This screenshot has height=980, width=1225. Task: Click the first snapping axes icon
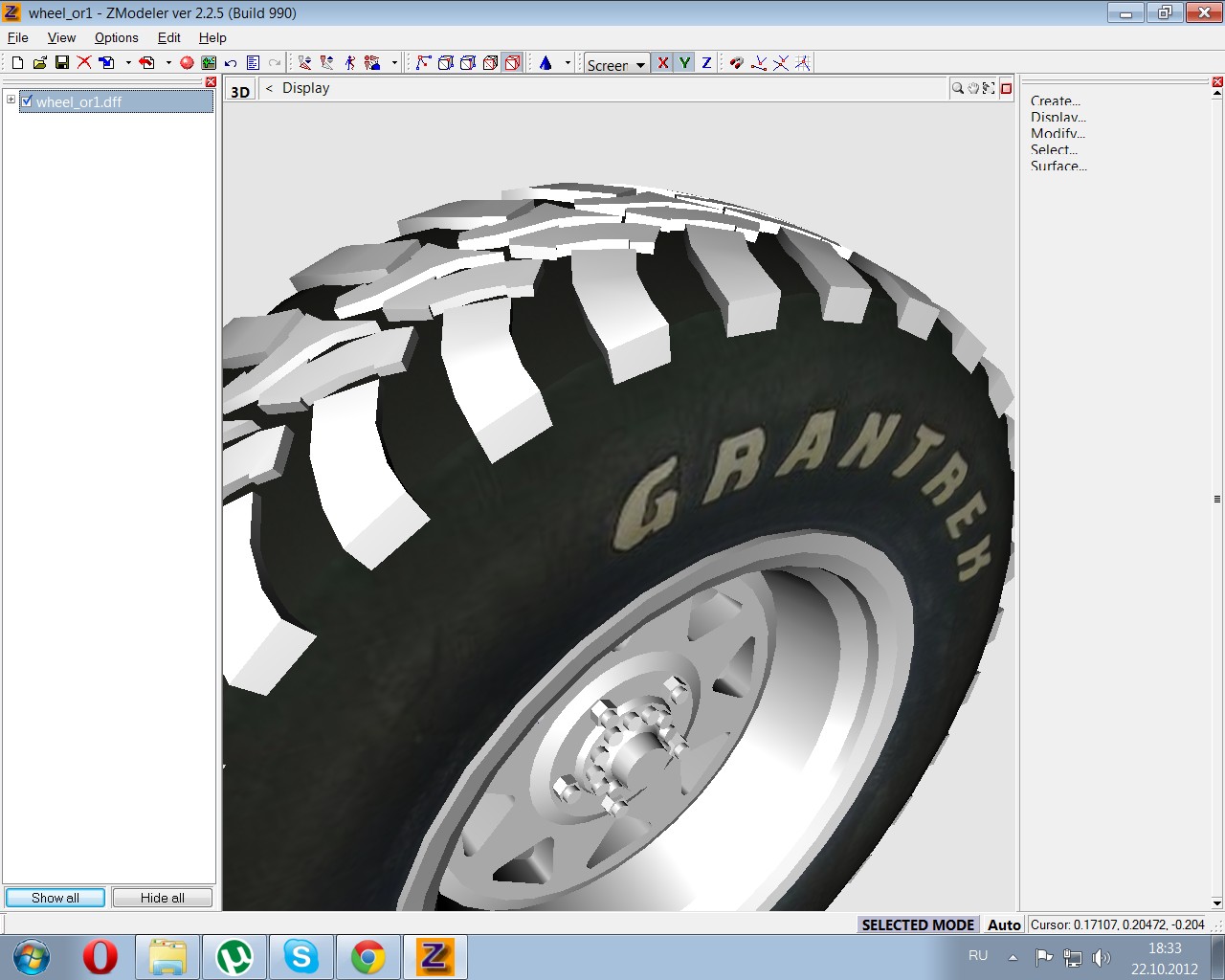[x=759, y=63]
